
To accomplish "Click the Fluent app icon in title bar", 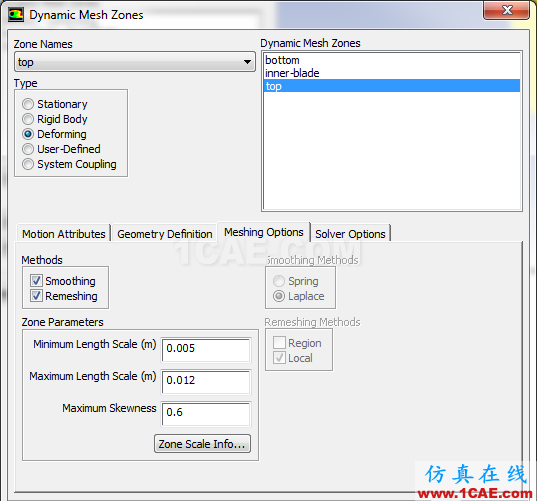I will (16, 15).
